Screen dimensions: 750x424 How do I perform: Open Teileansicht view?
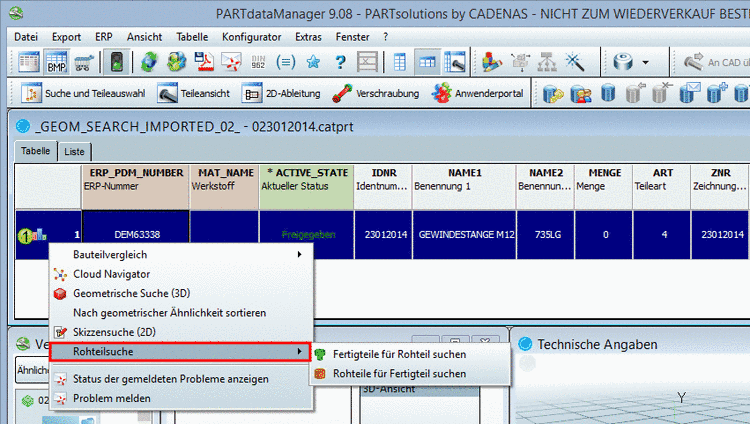point(194,93)
